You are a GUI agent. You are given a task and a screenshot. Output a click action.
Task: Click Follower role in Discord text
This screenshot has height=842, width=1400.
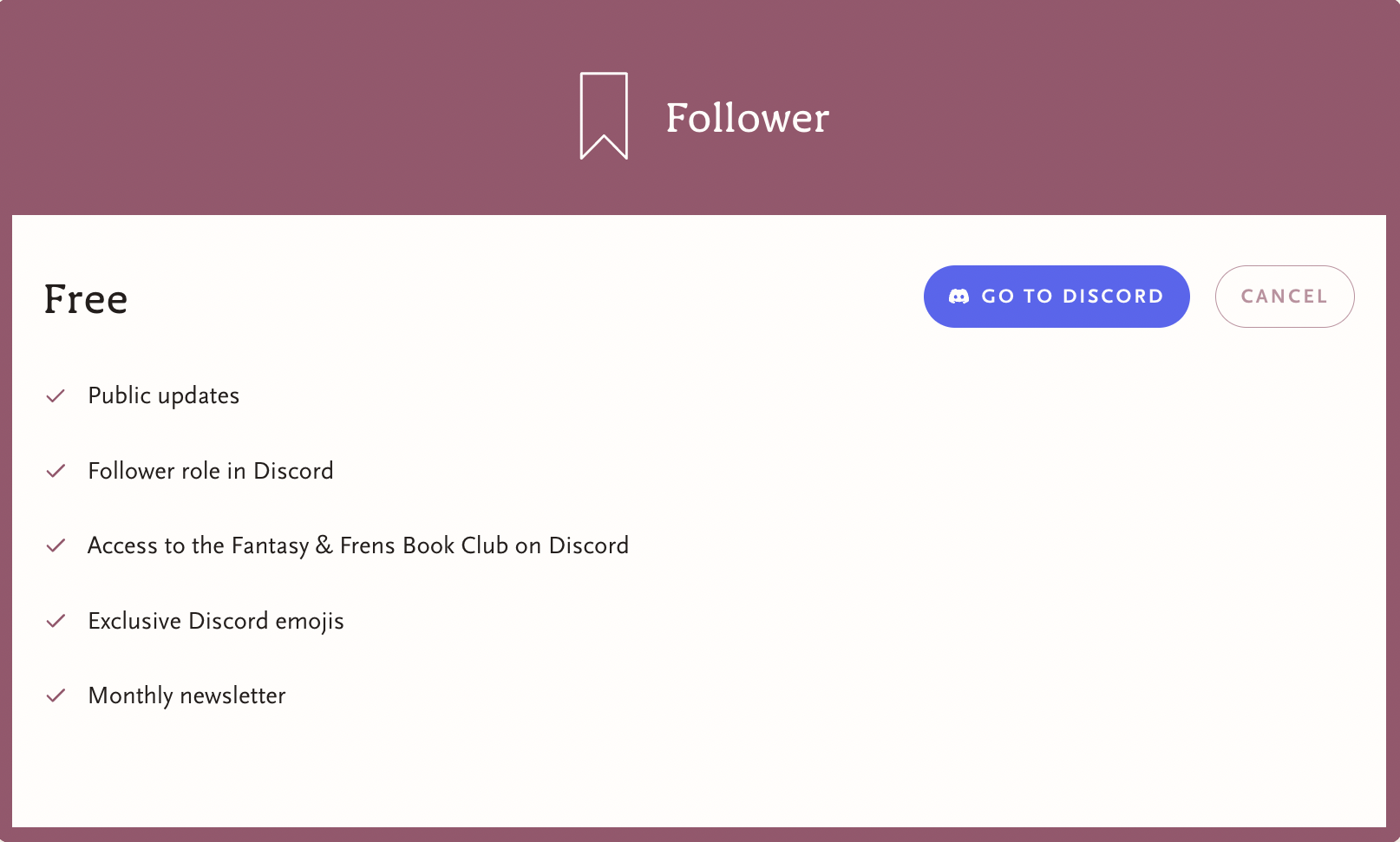coord(211,471)
